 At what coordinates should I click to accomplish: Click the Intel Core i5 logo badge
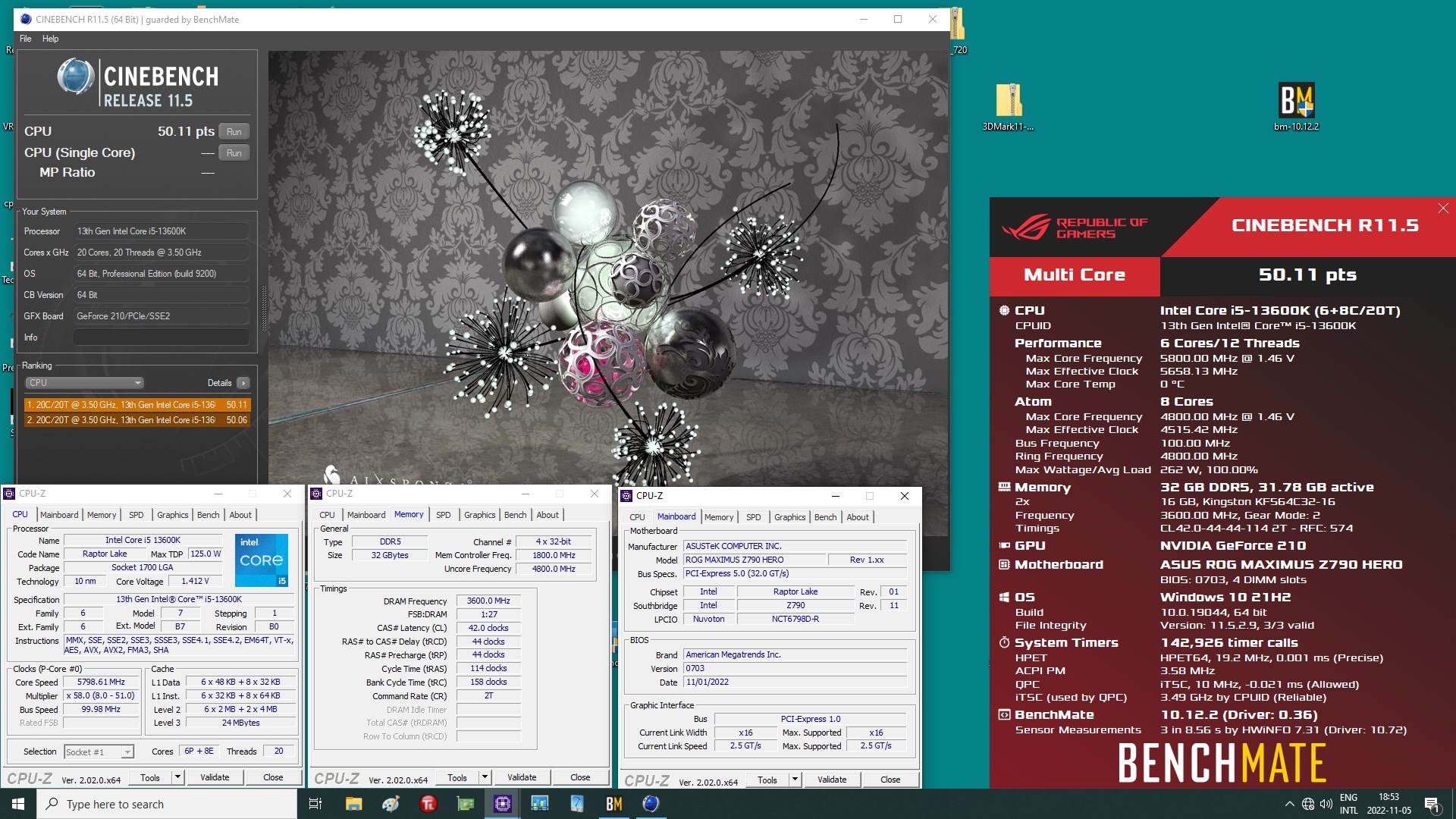[262, 560]
